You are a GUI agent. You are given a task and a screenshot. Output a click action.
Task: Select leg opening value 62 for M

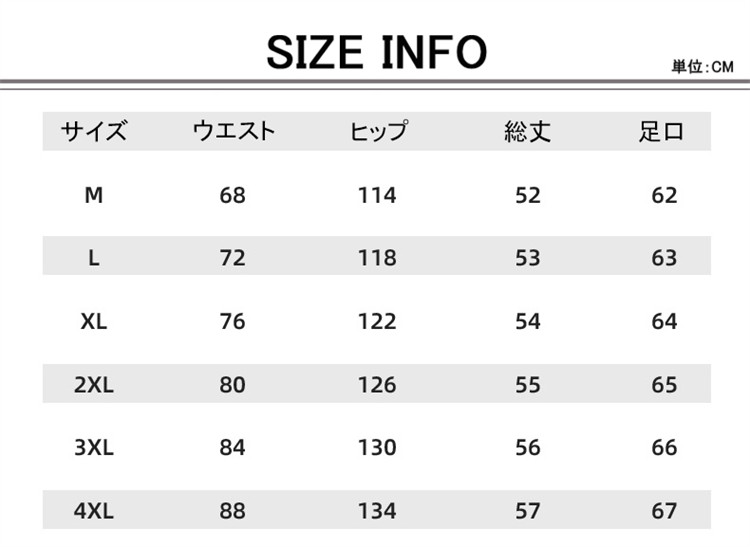click(664, 195)
